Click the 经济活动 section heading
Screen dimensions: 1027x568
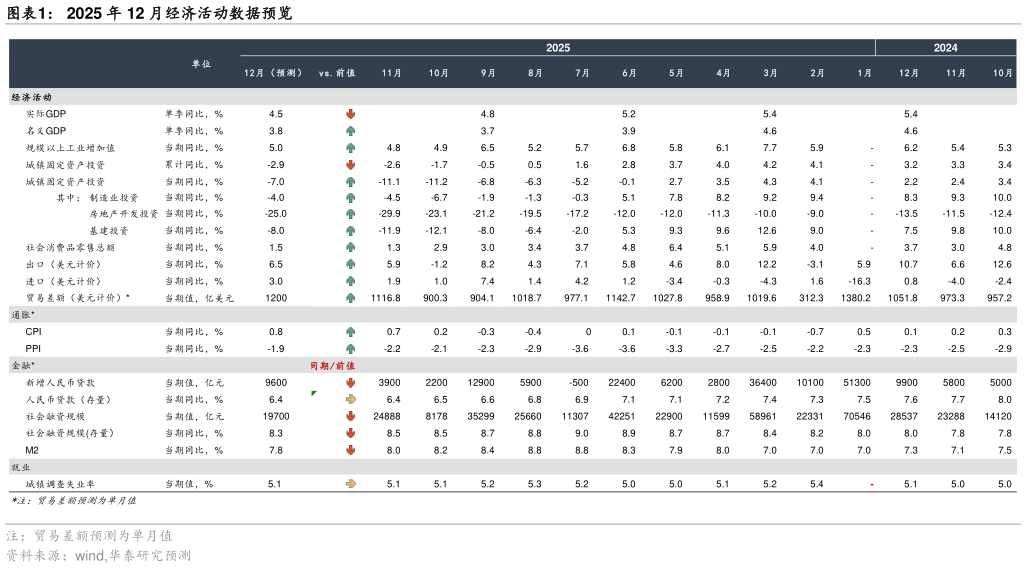pyautogui.click(x=31, y=98)
